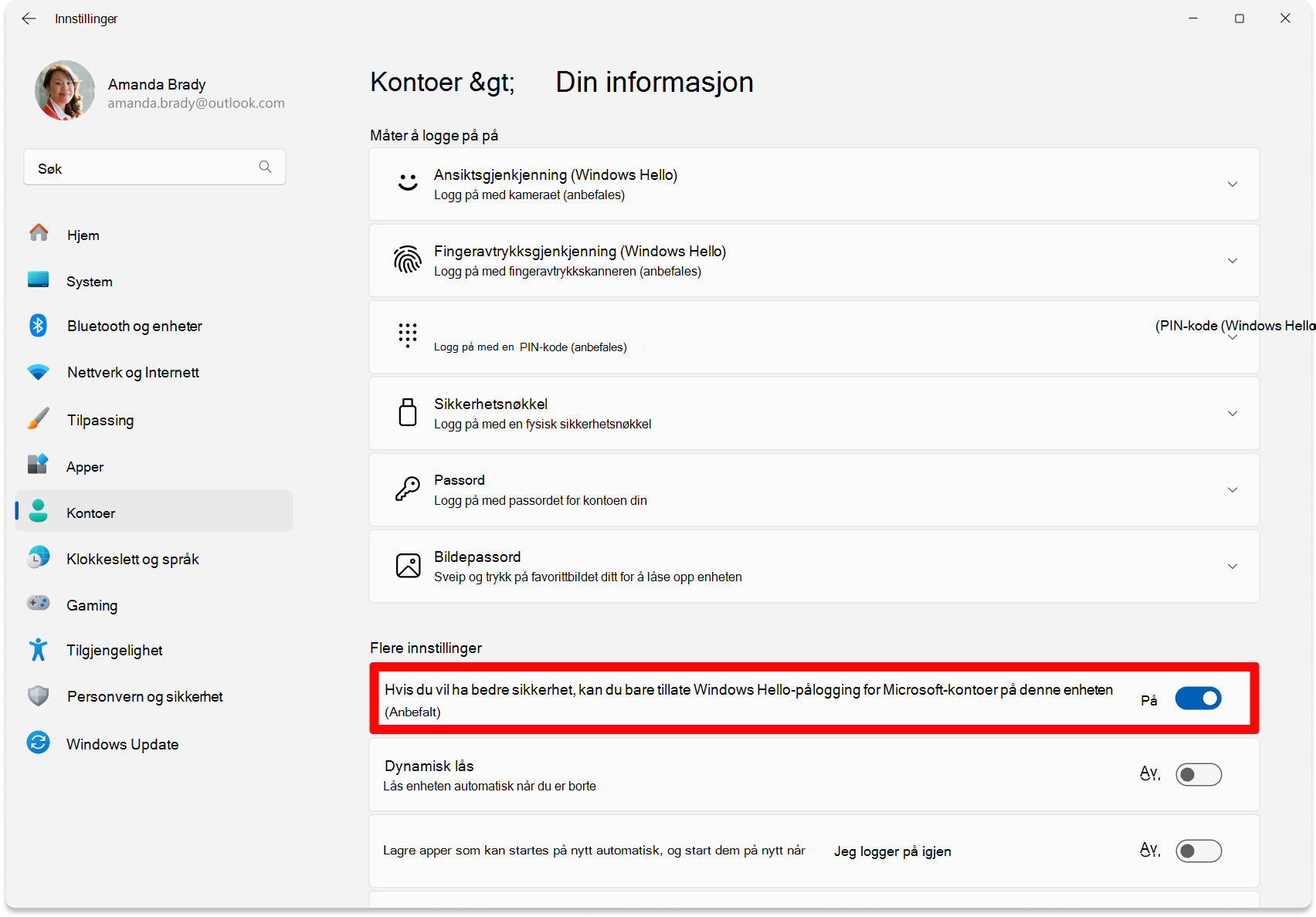Click the Bluetooth icon in sidebar
Image resolution: width=1316 pixels, height=917 pixels.
[x=38, y=325]
